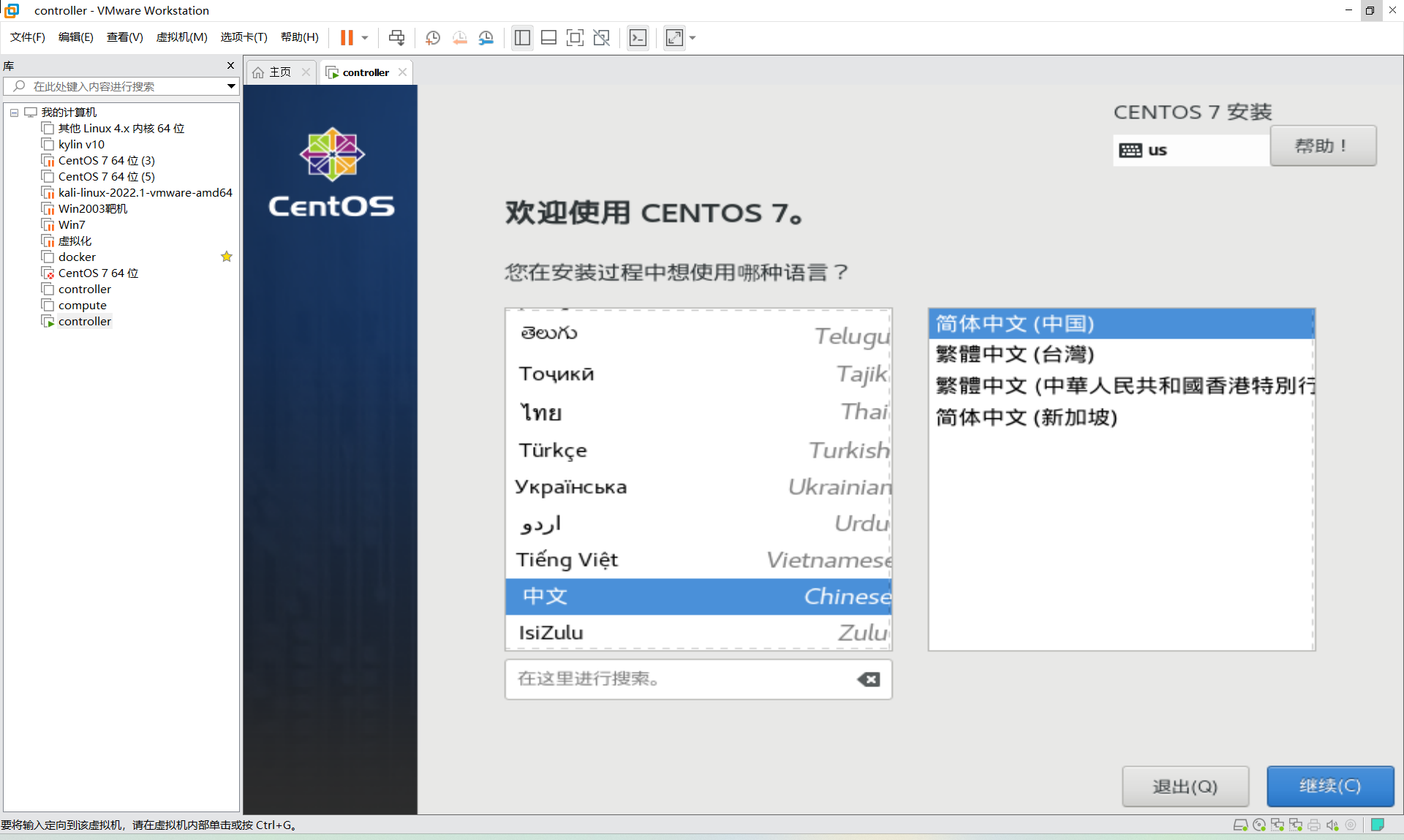Click Send Ctrl+Alt+Del toolbar icon

[396, 37]
